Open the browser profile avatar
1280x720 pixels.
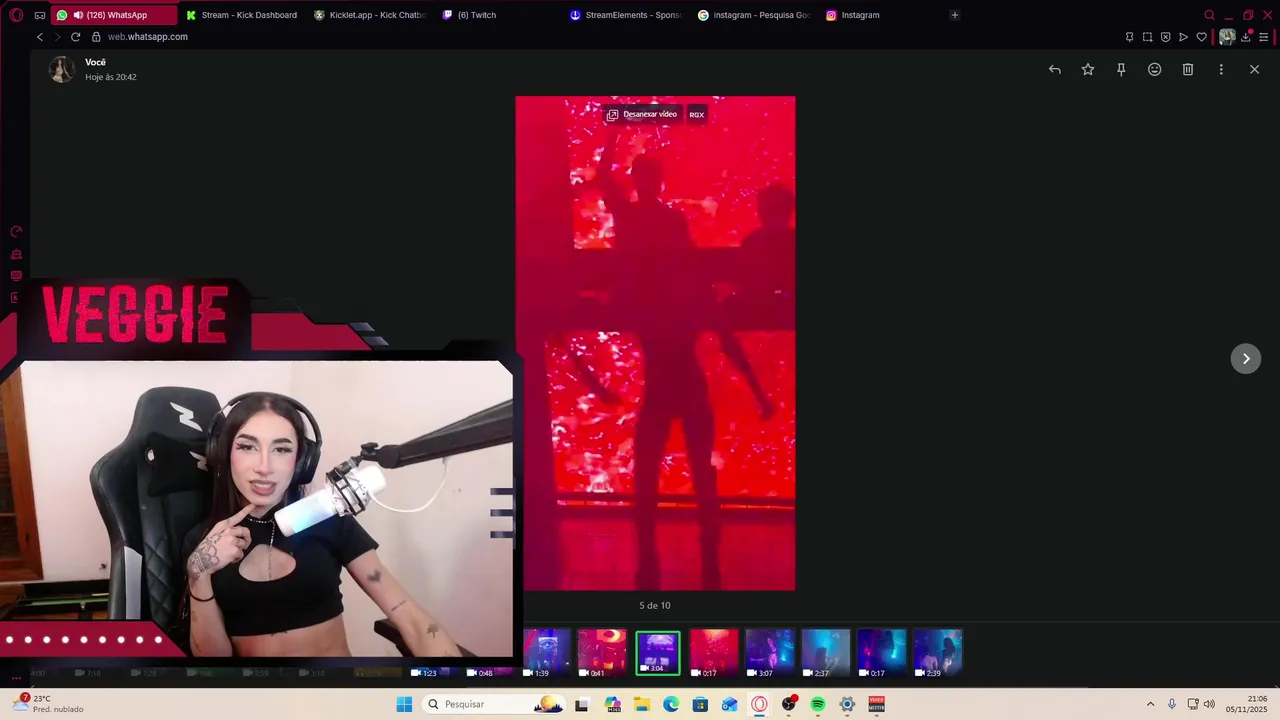(x=1227, y=37)
